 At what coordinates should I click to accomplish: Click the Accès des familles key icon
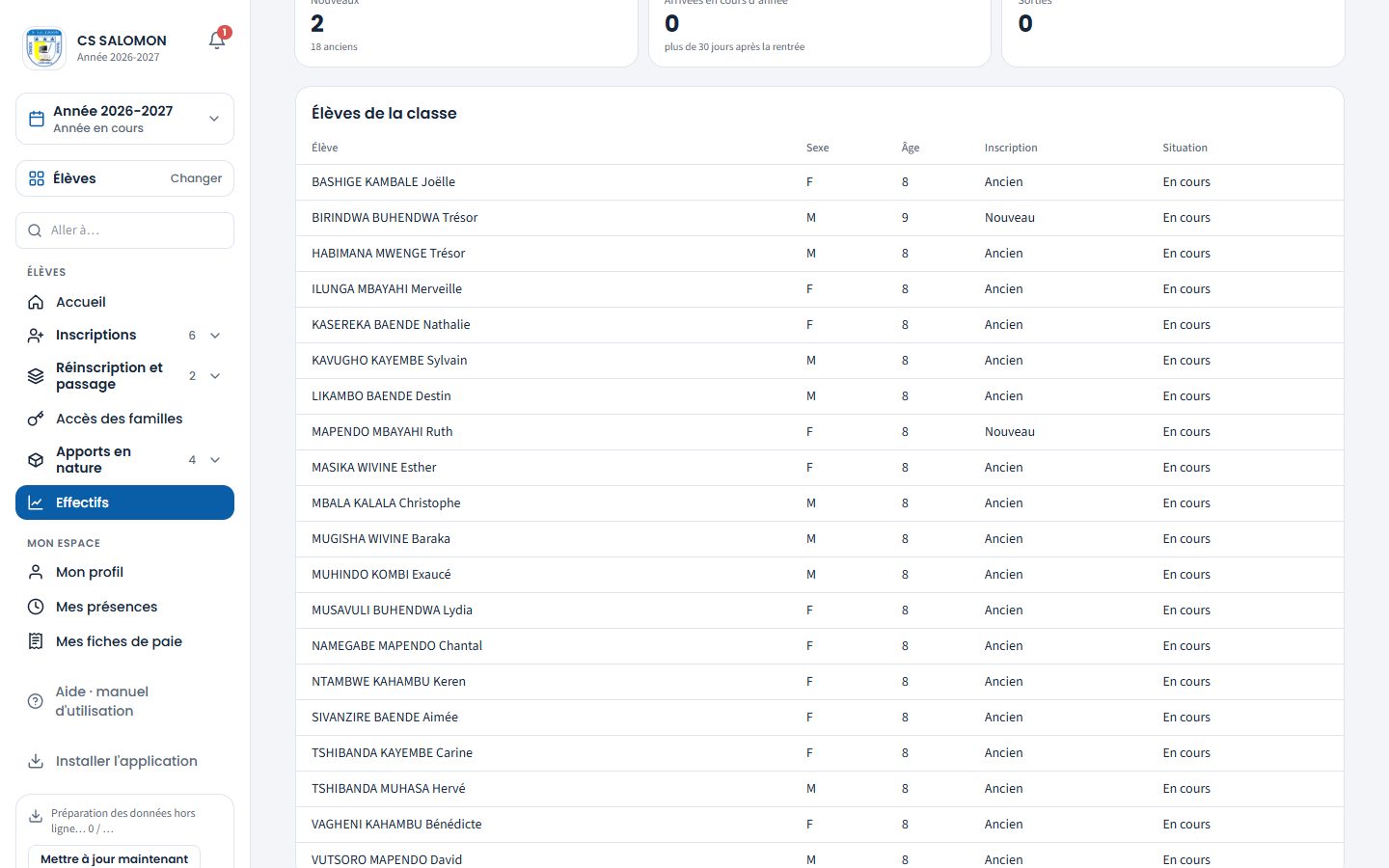[x=36, y=419]
